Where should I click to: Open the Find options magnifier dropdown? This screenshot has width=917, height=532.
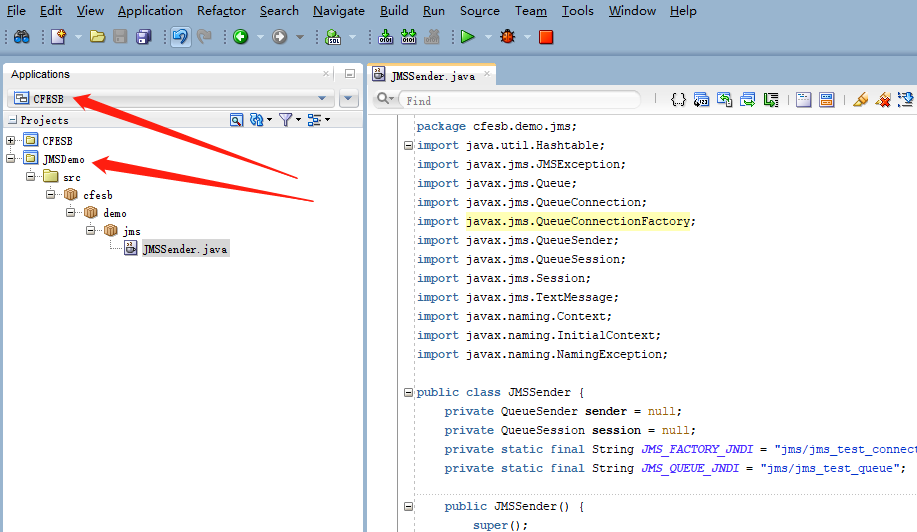(385, 99)
